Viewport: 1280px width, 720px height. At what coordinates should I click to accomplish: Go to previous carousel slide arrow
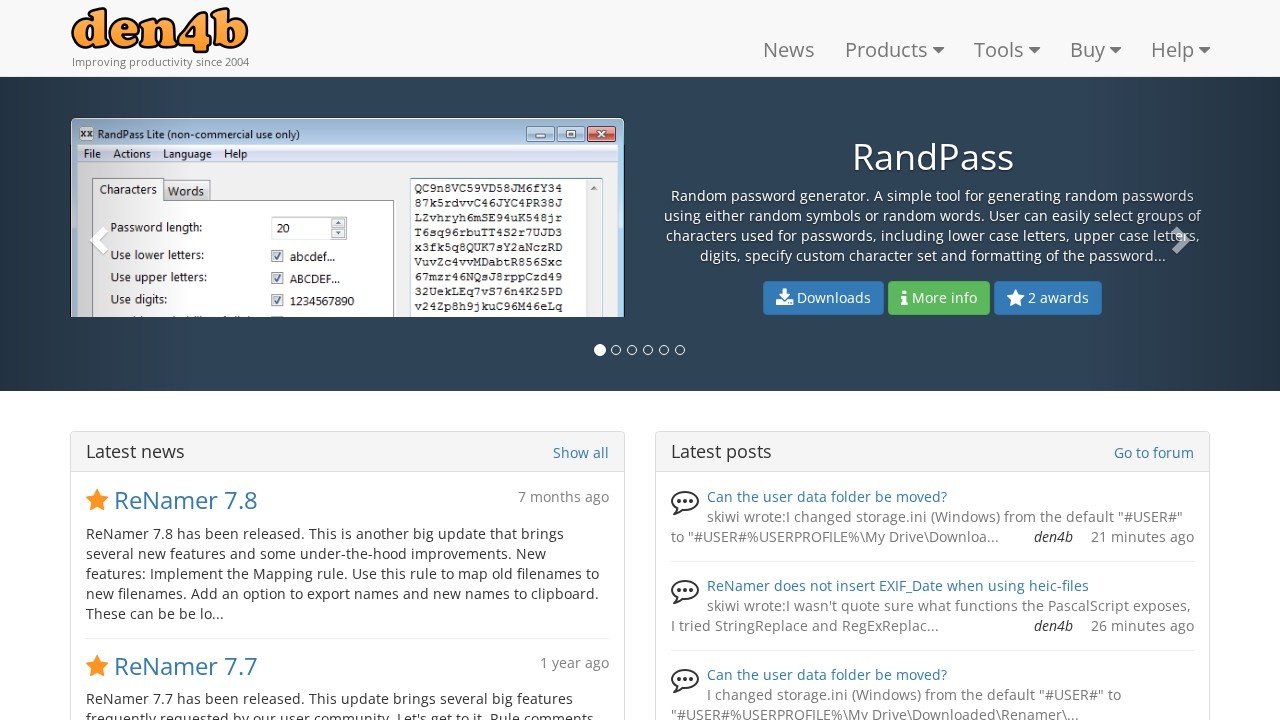(98, 240)
